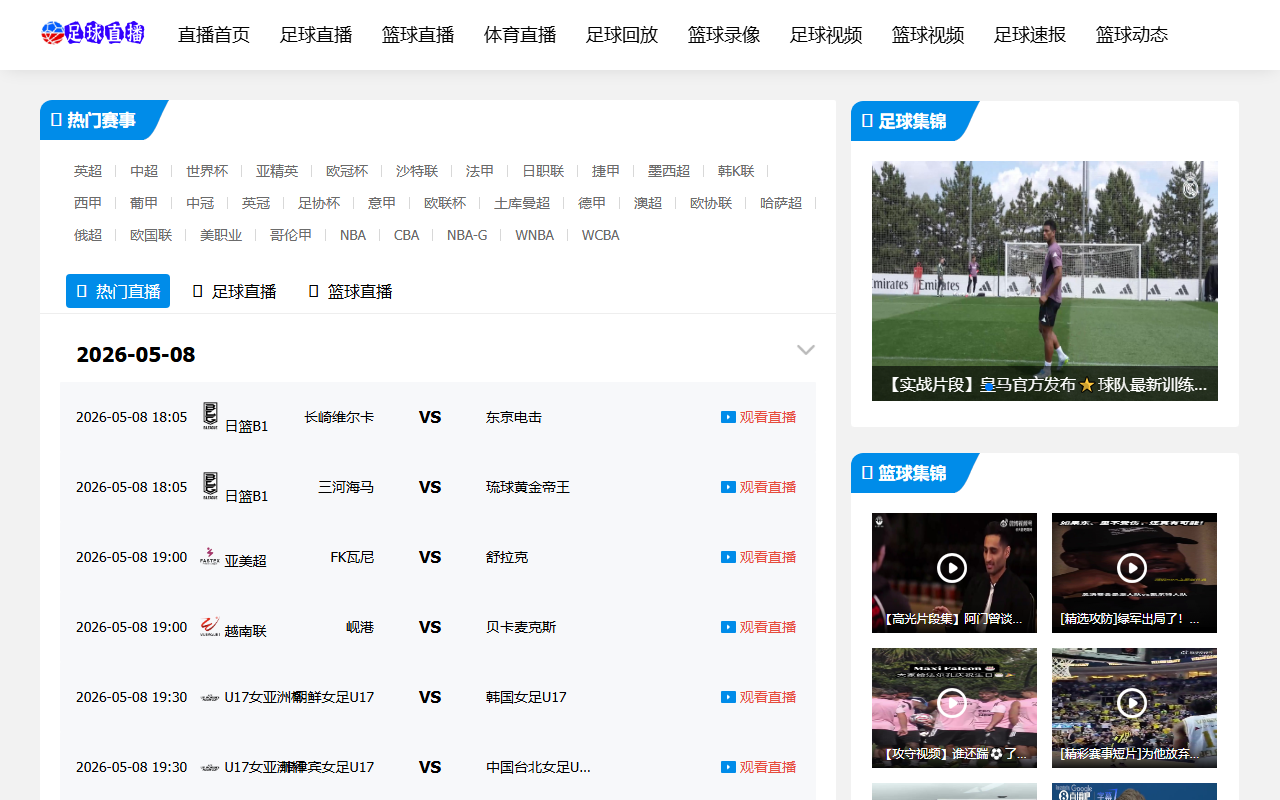This screenshot has width=1280, height=800.
Task: Open the 篮球直播 top nav item
Action: pyautogui.click(x=418, y=35)
